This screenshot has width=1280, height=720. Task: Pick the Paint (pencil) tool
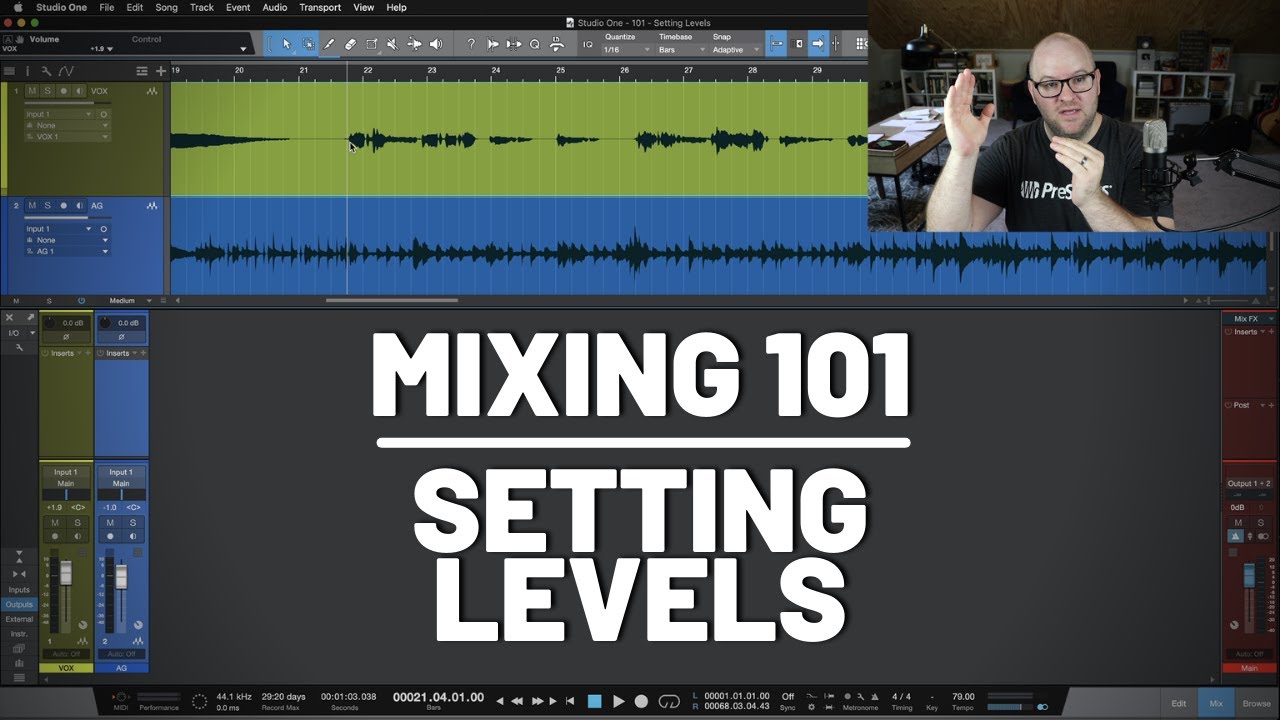coord(329,44)
